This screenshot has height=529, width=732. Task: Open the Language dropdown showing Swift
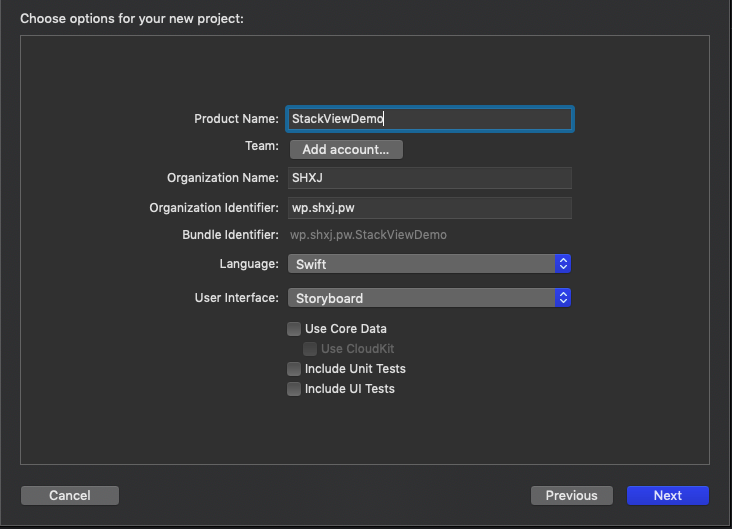coord(420,264)
